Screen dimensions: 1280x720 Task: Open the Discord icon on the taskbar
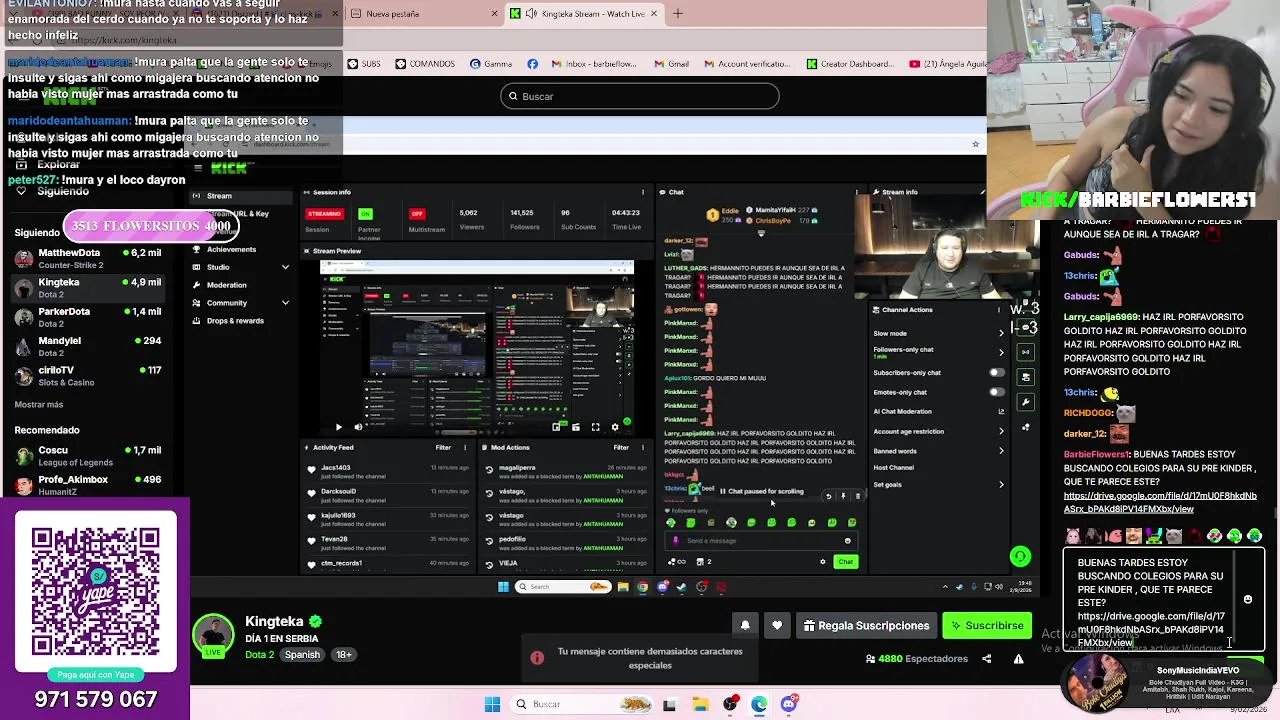(789, 704)
